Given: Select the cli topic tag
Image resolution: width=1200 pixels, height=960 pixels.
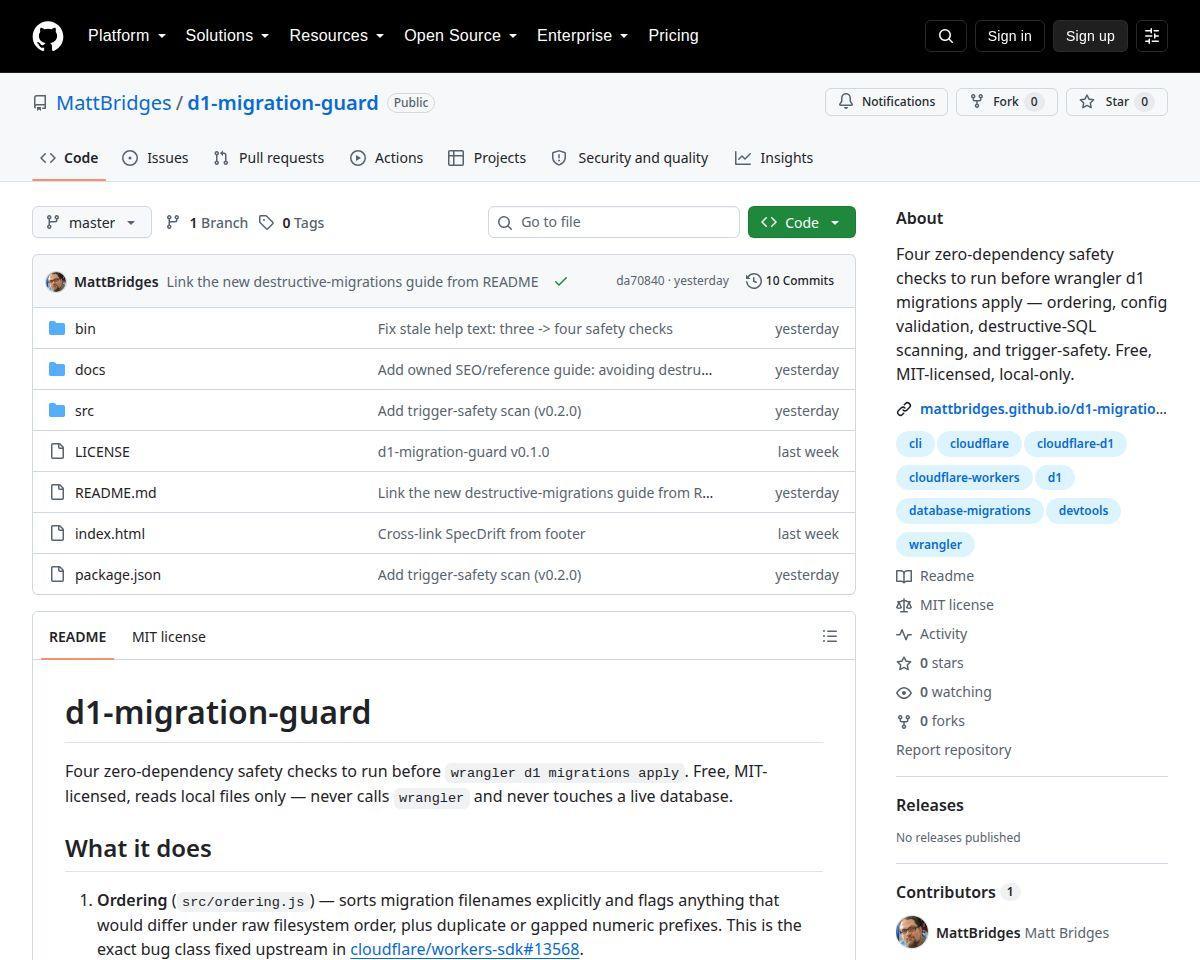Looking at the screenshot, I should pyautogui.click(x=915, y=444).
